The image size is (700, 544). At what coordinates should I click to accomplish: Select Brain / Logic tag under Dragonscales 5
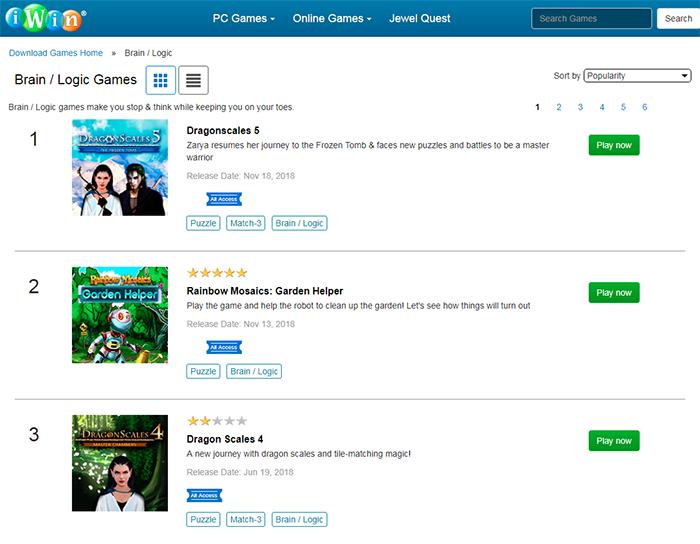(299, 223)
